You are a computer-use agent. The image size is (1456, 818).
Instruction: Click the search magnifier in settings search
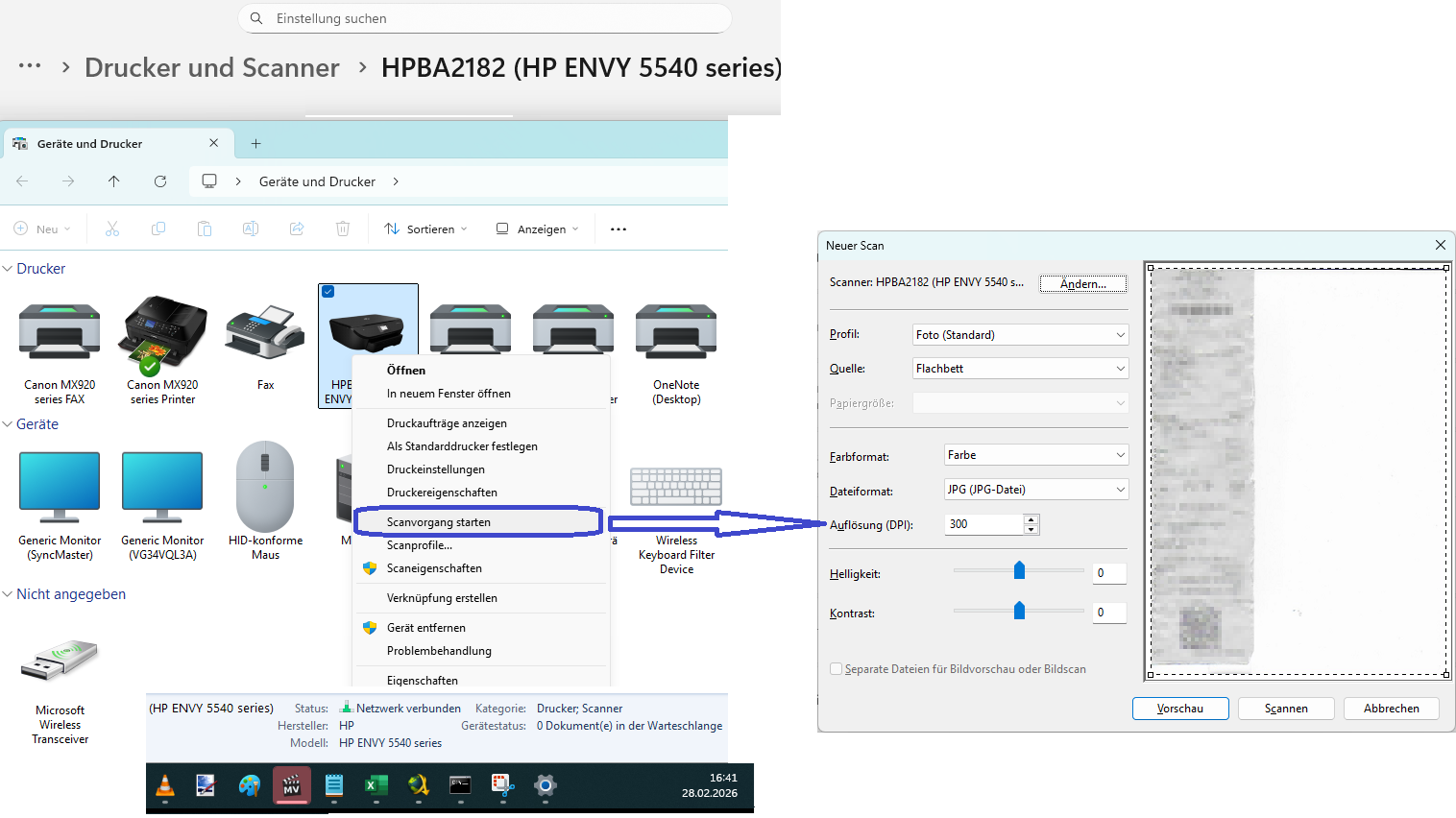pyautogui.click(x=256, y=18)
